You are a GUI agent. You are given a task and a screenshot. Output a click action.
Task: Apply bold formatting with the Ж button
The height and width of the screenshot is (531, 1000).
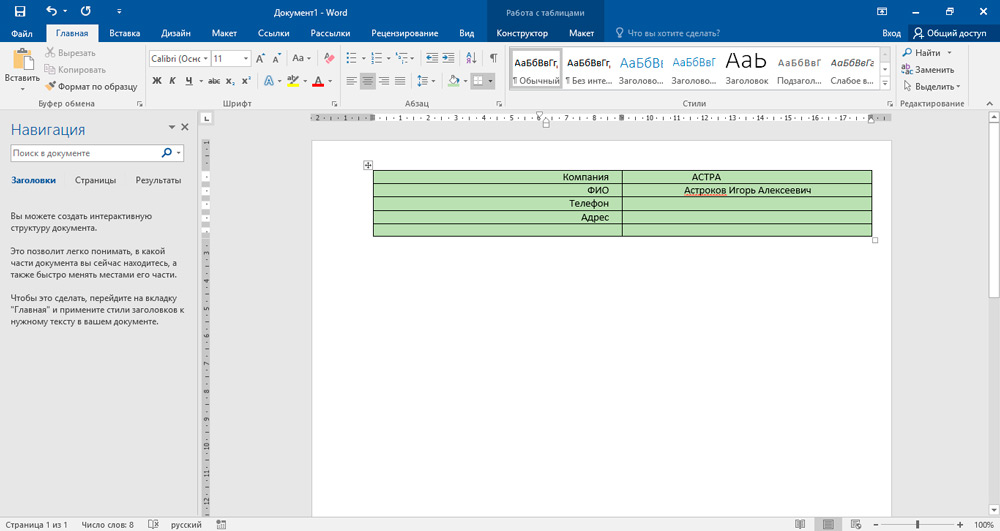[x=157, y=81]
